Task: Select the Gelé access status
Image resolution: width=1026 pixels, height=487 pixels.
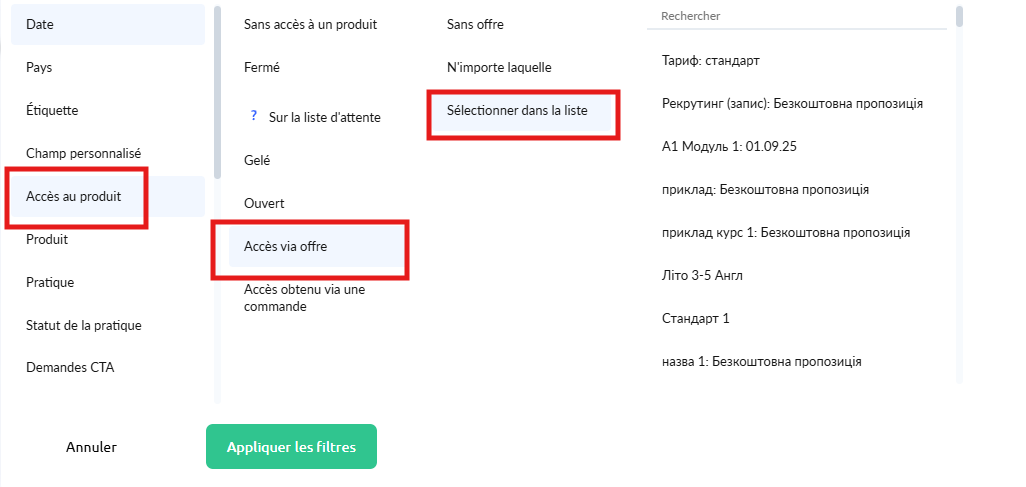Action: [x=258, y=160]
